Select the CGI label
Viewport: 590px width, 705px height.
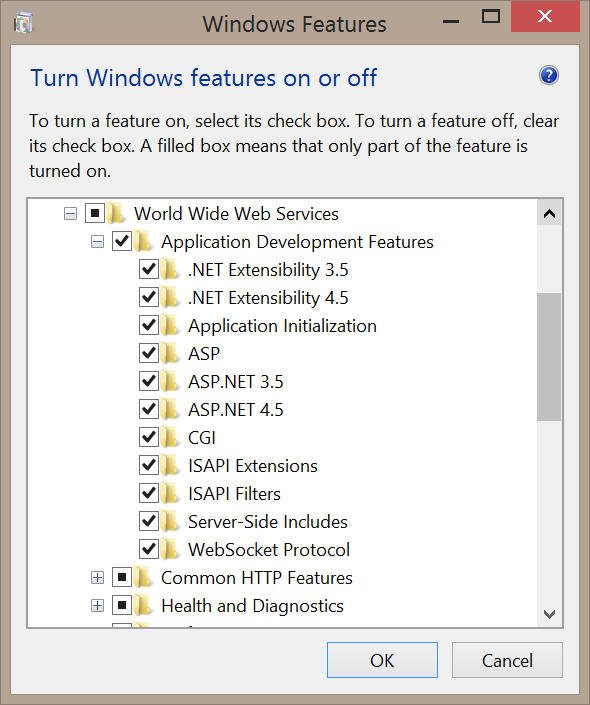point(202,437)
